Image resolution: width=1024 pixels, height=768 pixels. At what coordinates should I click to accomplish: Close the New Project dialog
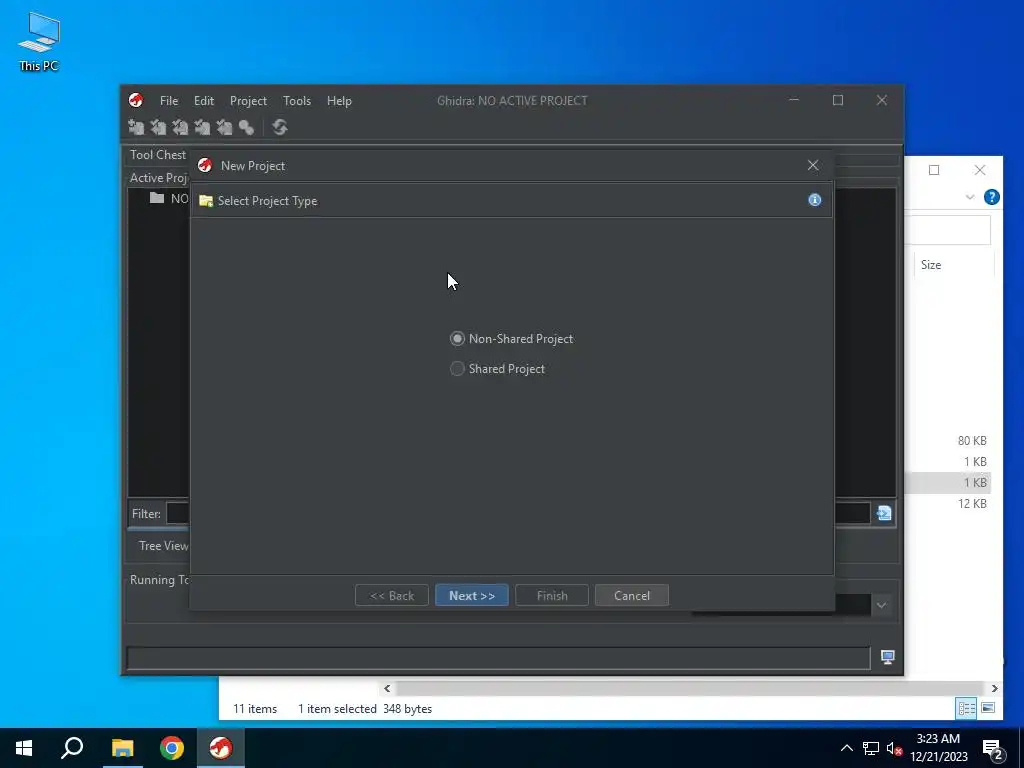pos(813,165)
